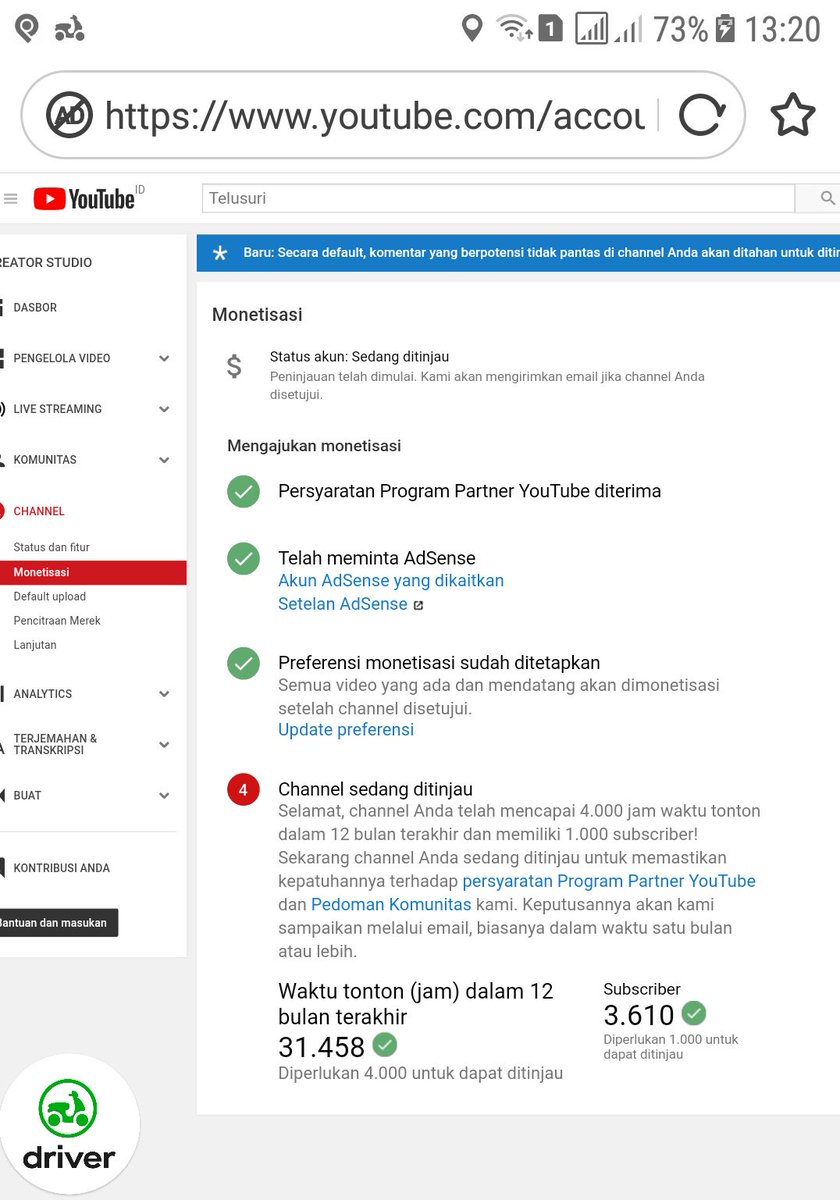Click green check beside Telah meminta AdSense

click(243, 559)
